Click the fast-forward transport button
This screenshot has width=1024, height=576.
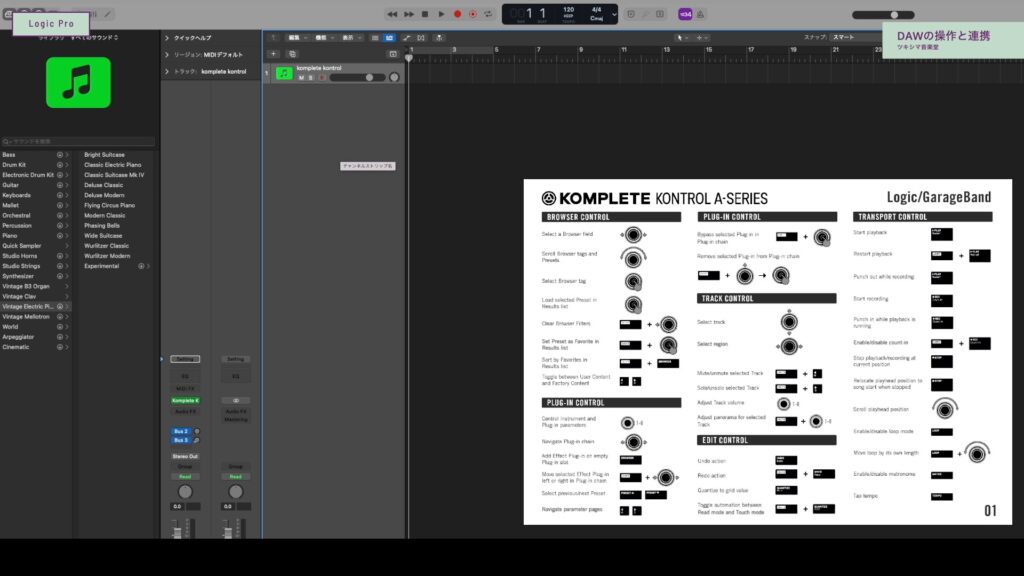point(409,14)
